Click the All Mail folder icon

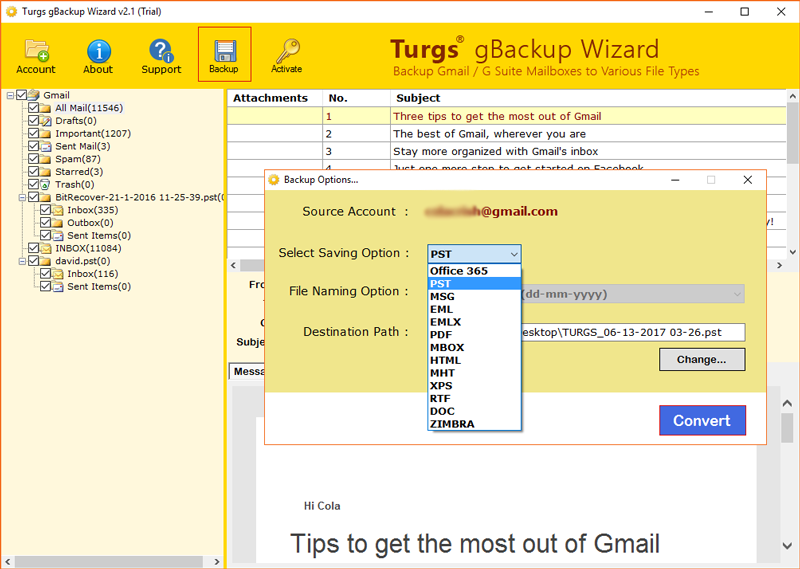(45, 108)
